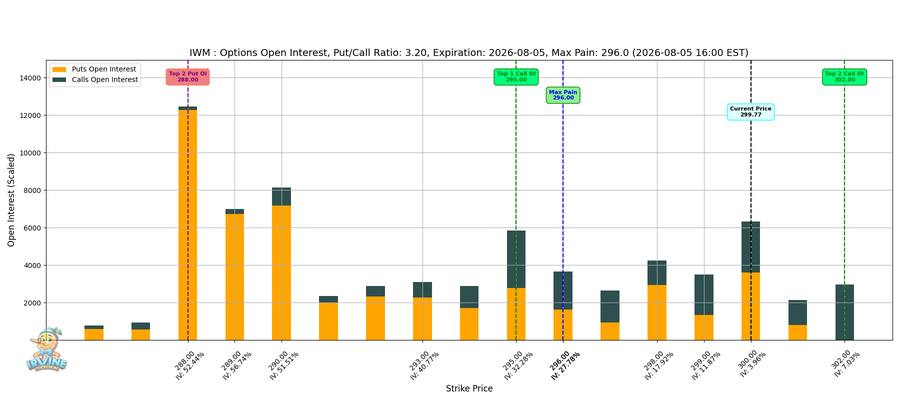Screen dimensions: 900x400
Task: Click the green 'Top 1 Call OI 295.00' annotation
Action: (516, 77)
